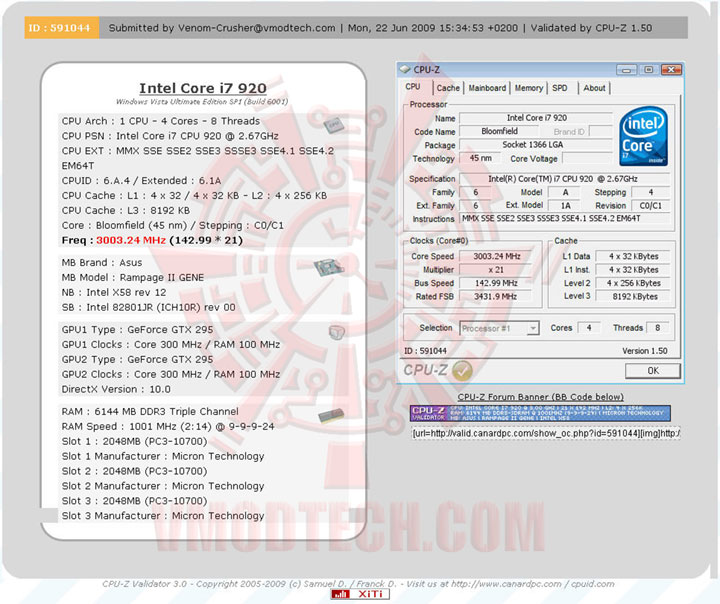Click the RAM 6144 MB DDR3 Triple Channel line
Image resolution: width=720 pixels, height=604 pixels.
click(x=150, y=412)
